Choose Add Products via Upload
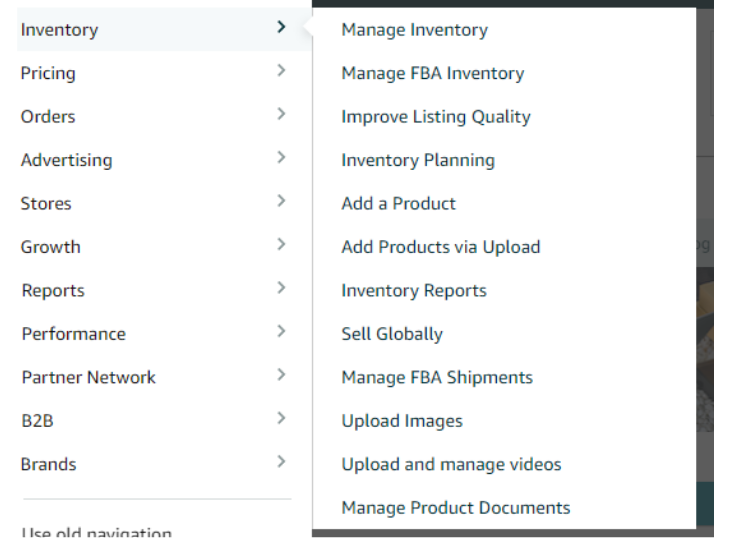 tap(441, 247)
